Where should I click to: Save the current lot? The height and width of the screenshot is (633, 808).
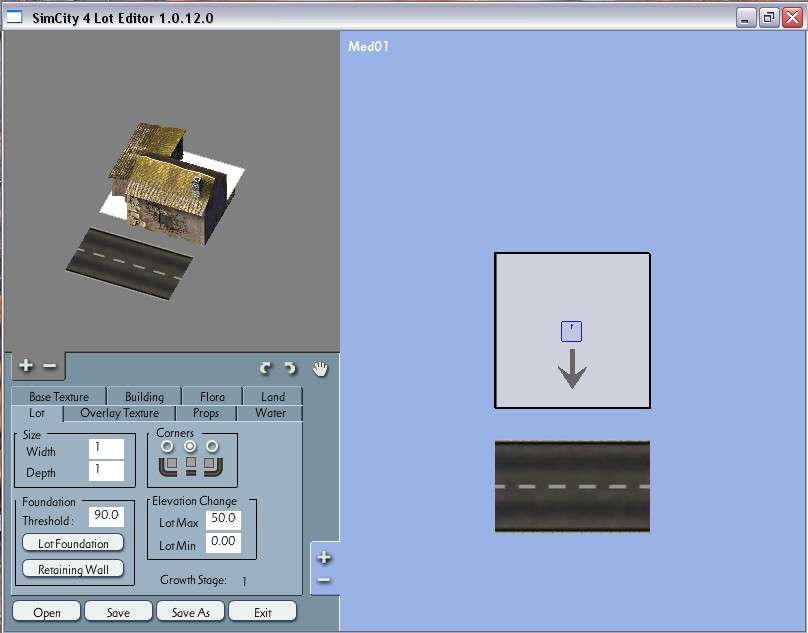point(119,612)
